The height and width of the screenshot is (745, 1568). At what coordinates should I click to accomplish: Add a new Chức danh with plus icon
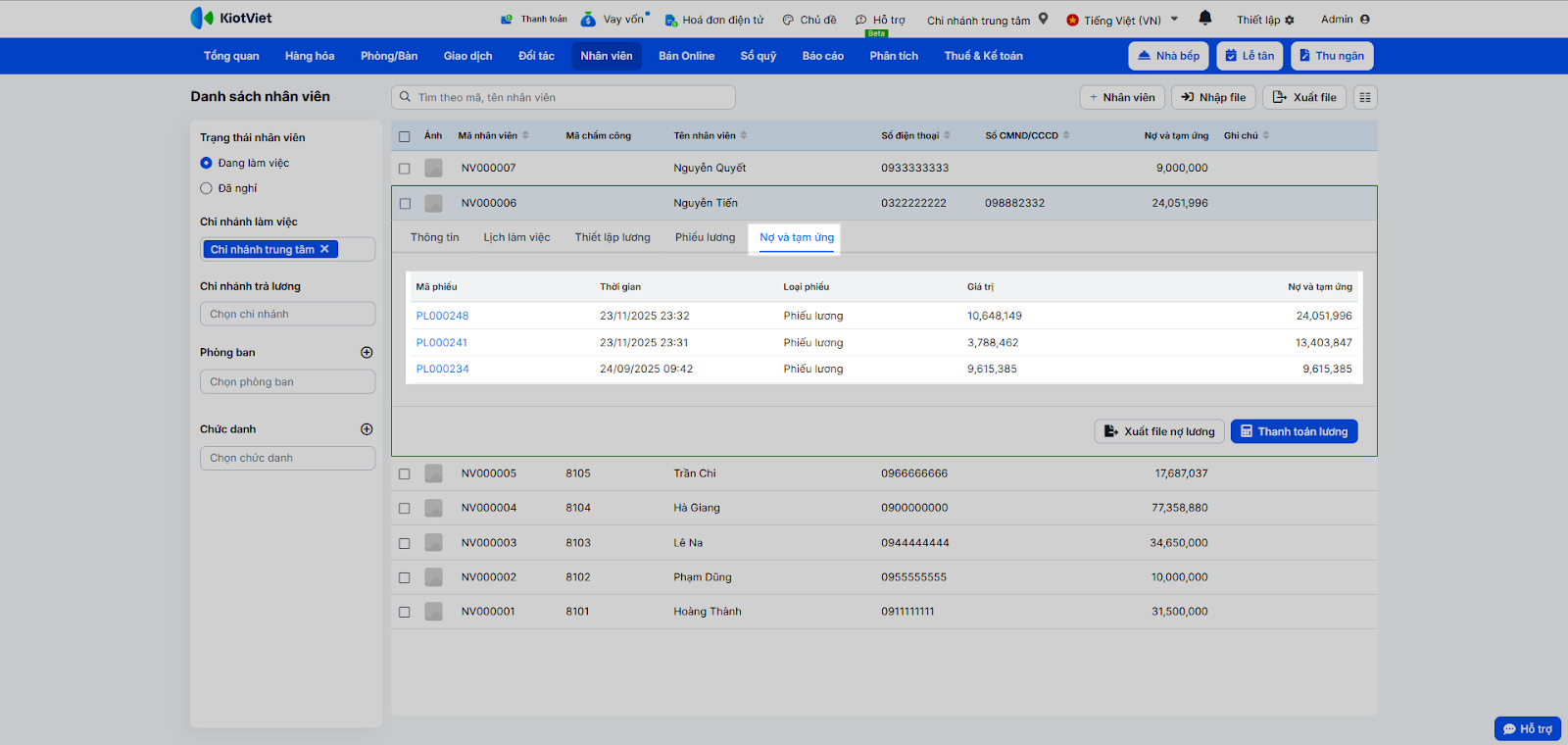pos(367,429)
